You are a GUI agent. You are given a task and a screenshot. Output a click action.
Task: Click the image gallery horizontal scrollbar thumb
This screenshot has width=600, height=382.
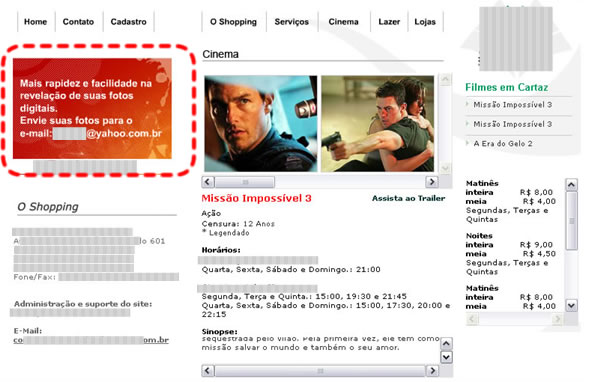click(245, 182)
